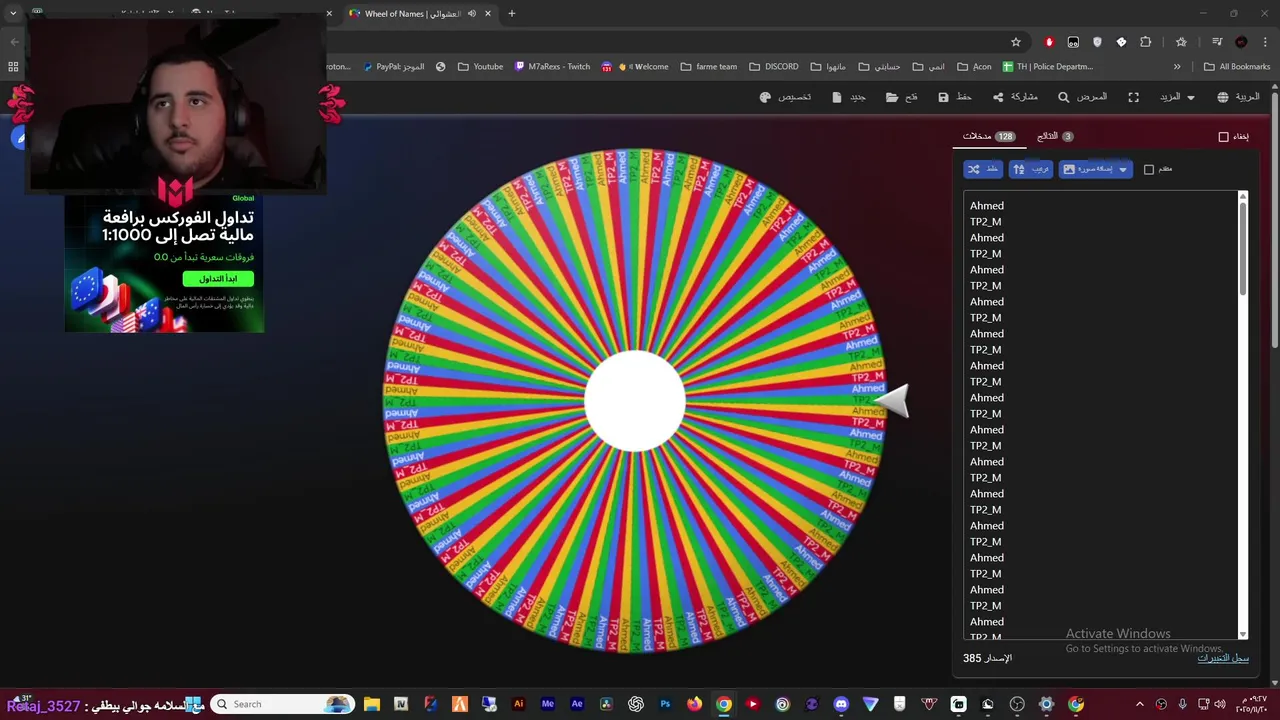
Task: Open the Chrome tab search dropdown
Action: 13,14
